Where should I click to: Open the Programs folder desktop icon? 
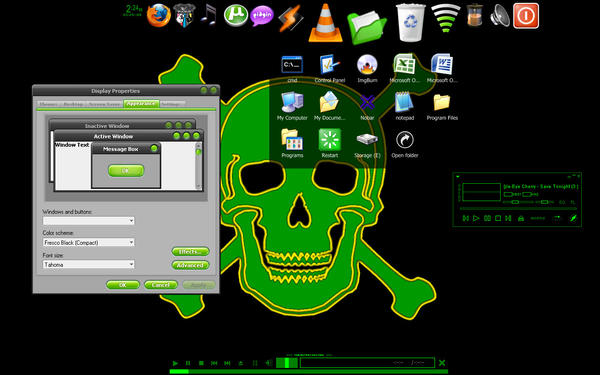(x=292, y=144)
